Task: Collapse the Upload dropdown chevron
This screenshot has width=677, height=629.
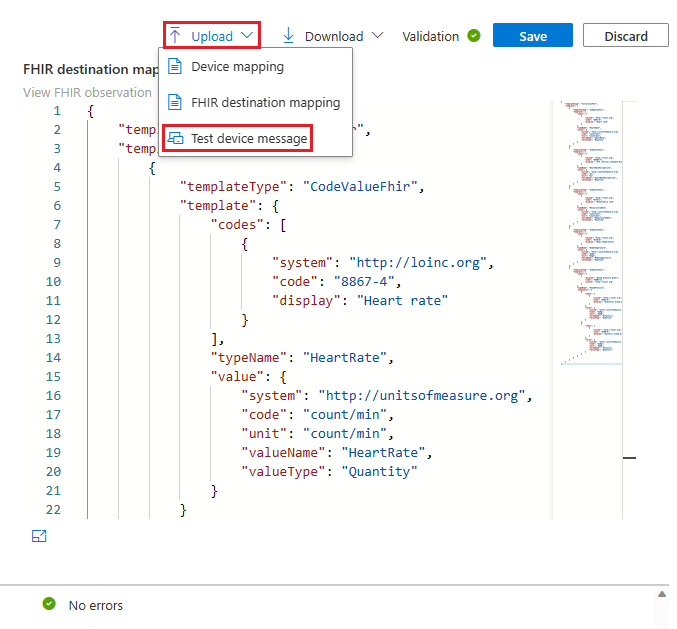Action: point(247,36)
